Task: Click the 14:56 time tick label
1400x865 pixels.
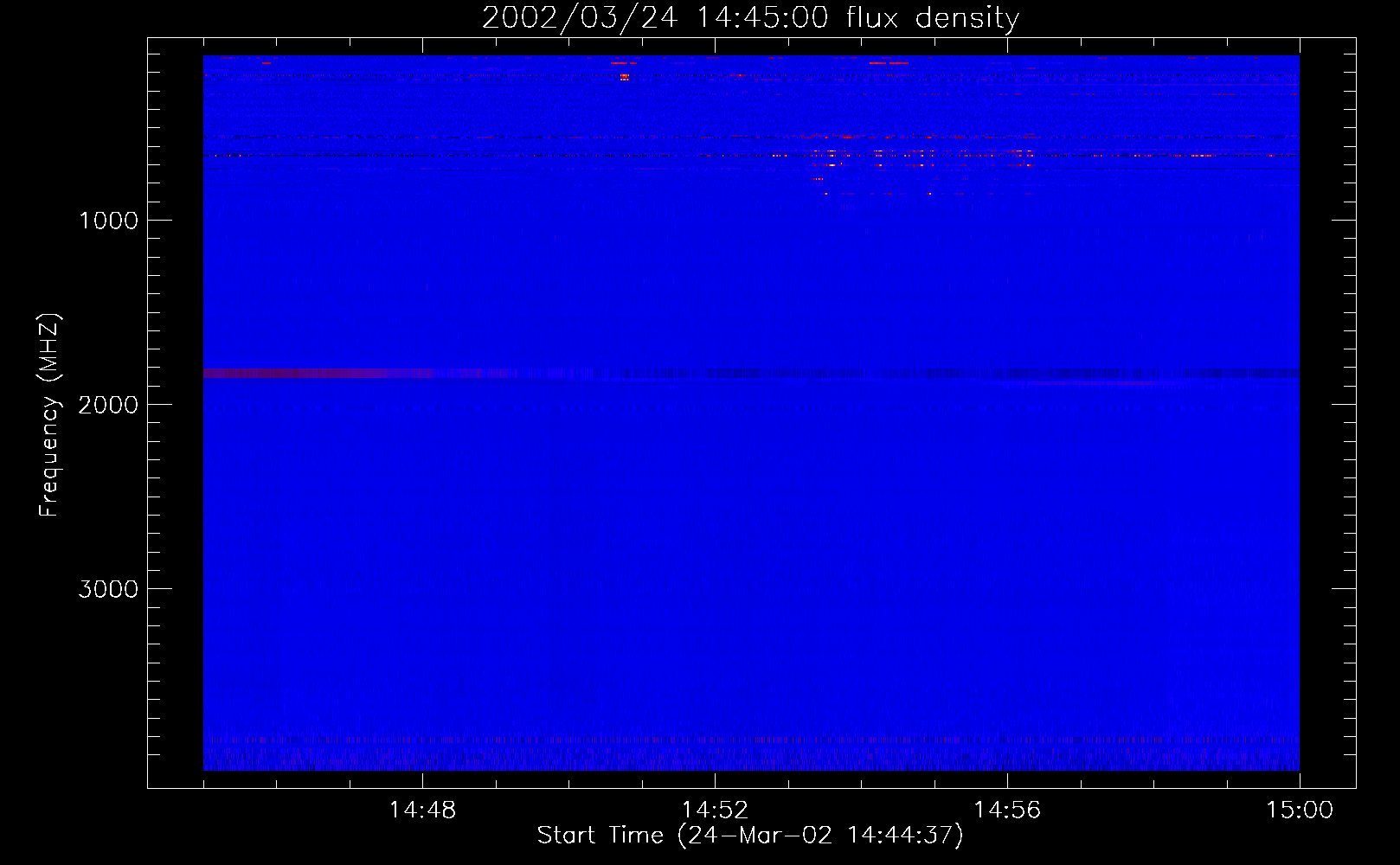Action: point(1007,811)
